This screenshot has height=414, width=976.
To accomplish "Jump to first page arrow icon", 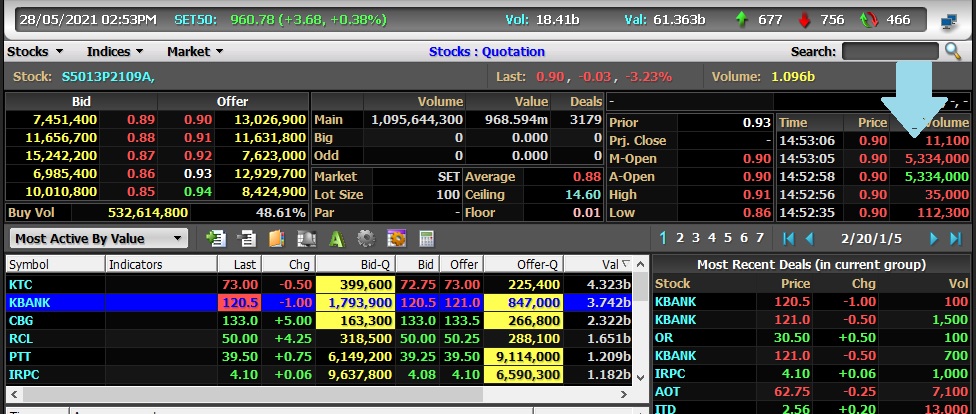I will (x=788, y=238).
